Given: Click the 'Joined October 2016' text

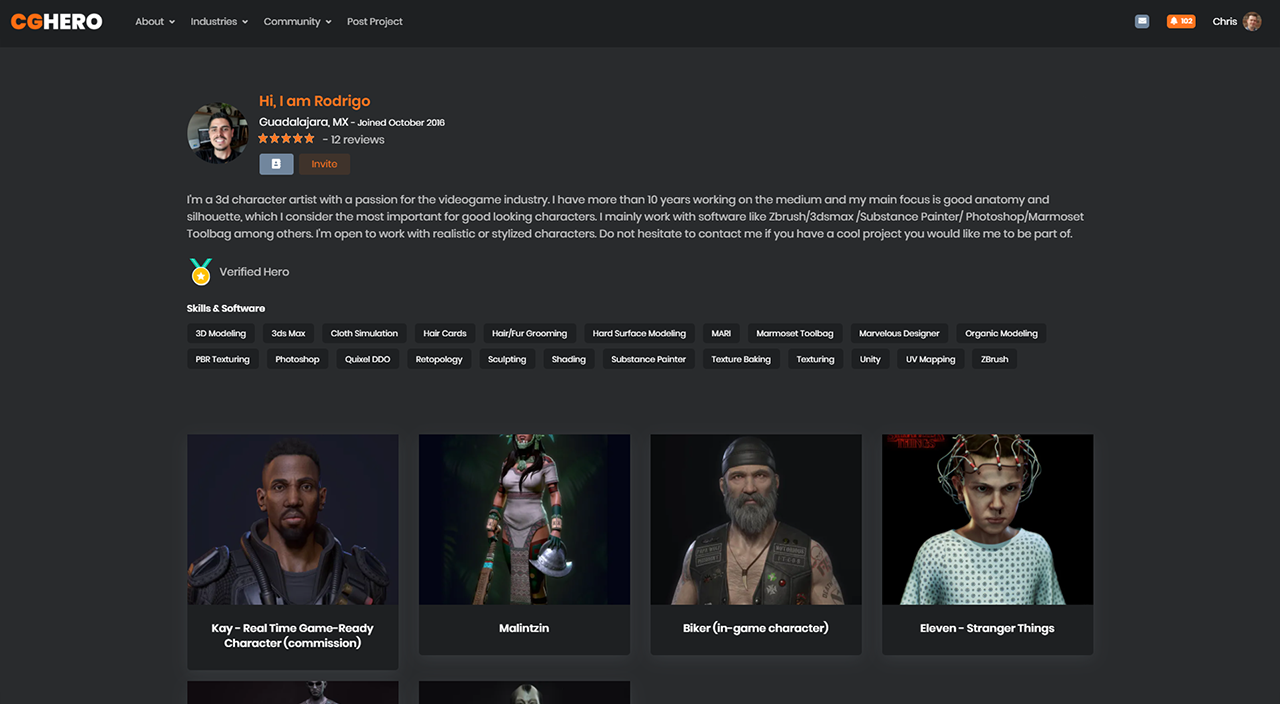Looking at the screenshot, I should (401, 123).
